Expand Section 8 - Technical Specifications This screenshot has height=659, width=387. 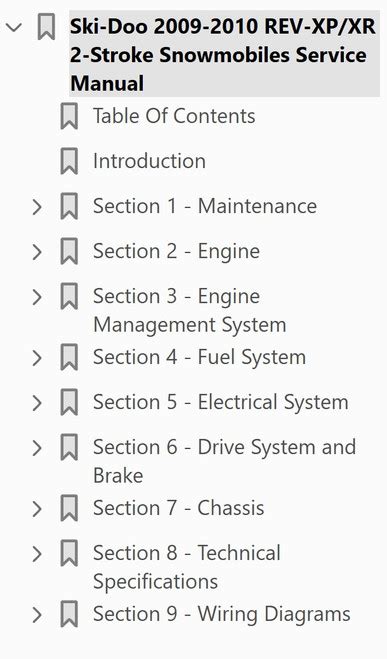point(37,554)
